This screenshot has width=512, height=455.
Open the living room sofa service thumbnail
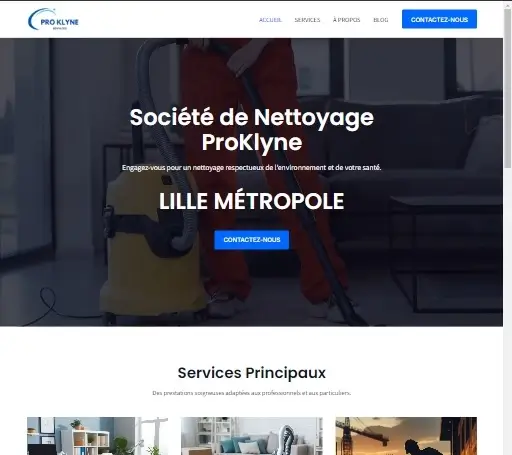tap(252, 436)
